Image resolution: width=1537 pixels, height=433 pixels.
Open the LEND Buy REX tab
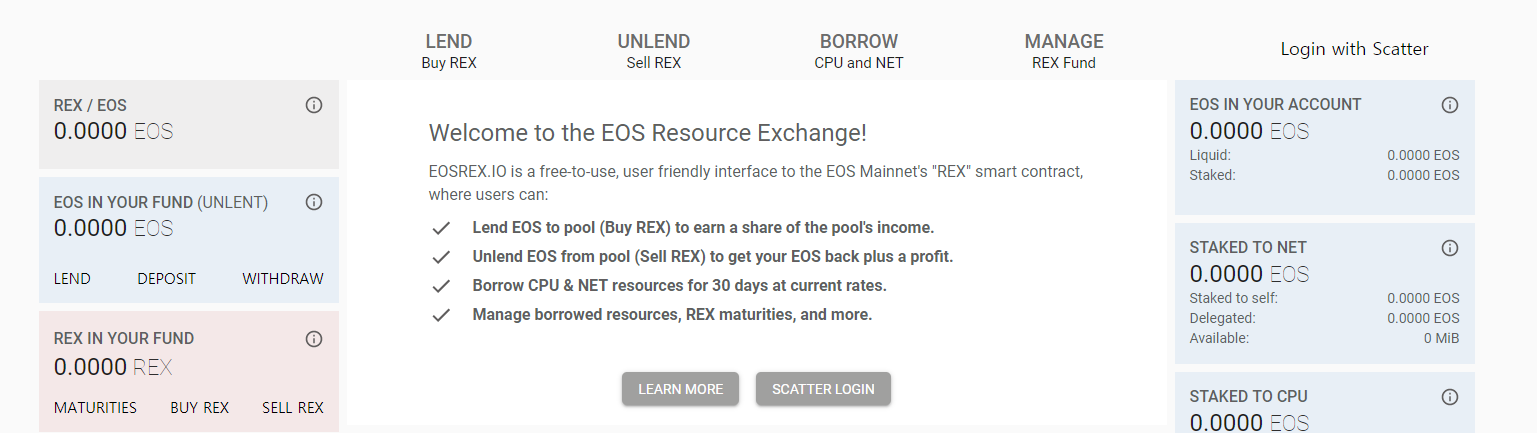point(449,51)
